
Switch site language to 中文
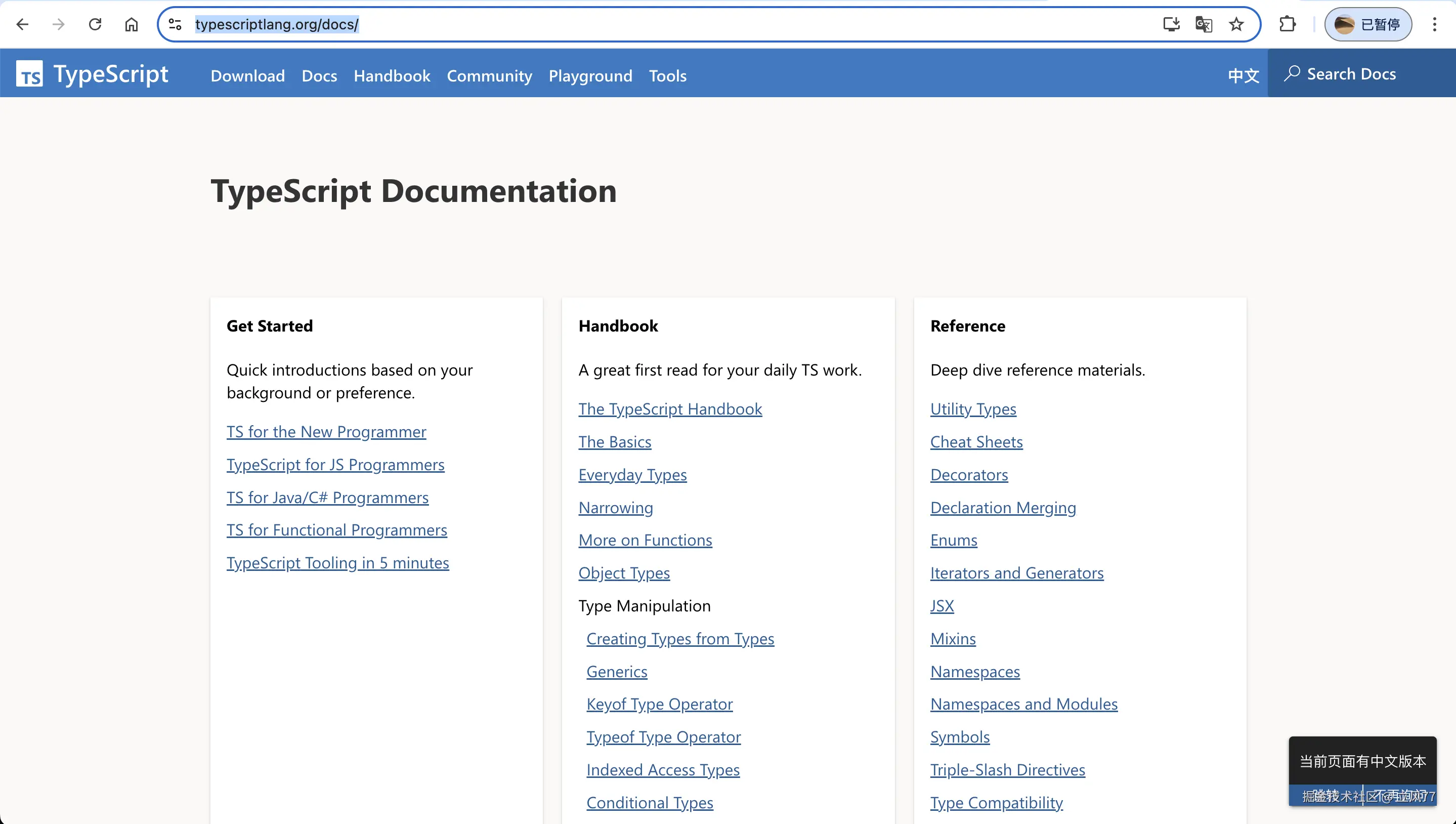[x=1243, y=75]
